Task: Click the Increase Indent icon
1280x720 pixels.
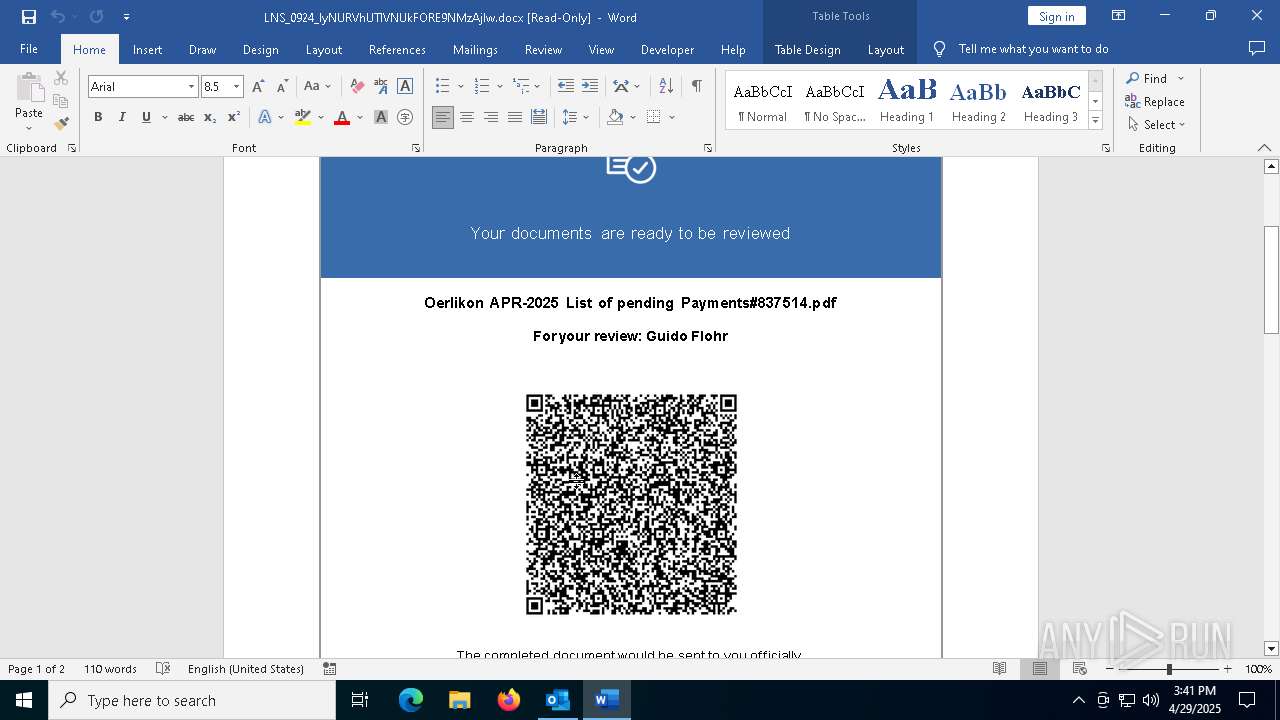Action: (590, 87)
